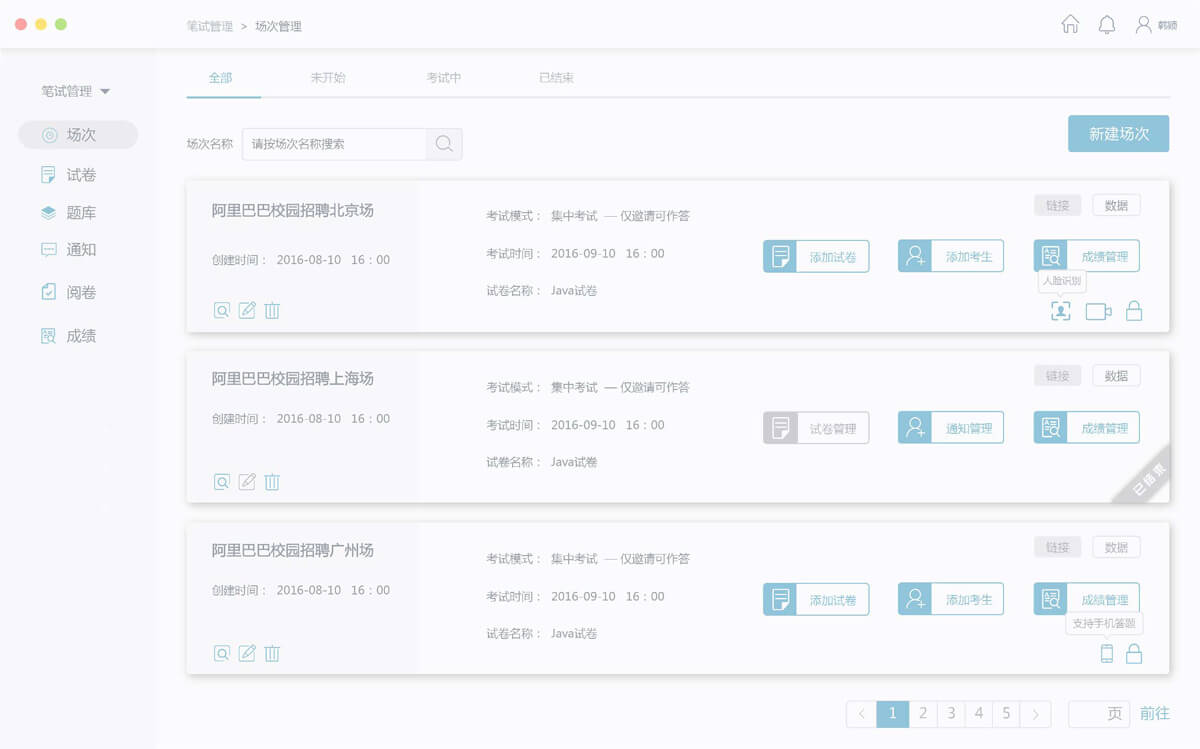1200x749 pixels.
Task: Focus the 场次名称 search field
Action: tap(334, 144)
